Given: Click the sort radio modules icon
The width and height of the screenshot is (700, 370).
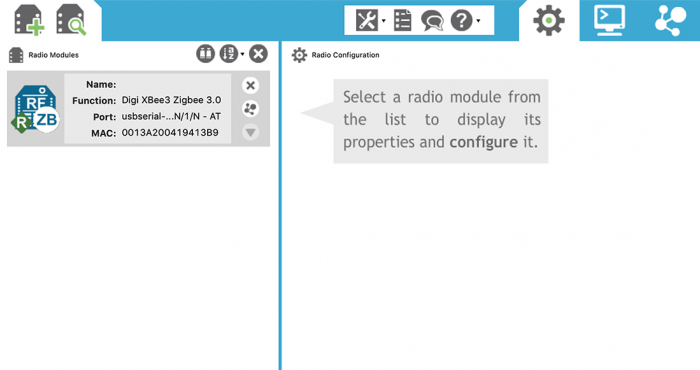Looking at the screenshot, I should coord(229,54).
